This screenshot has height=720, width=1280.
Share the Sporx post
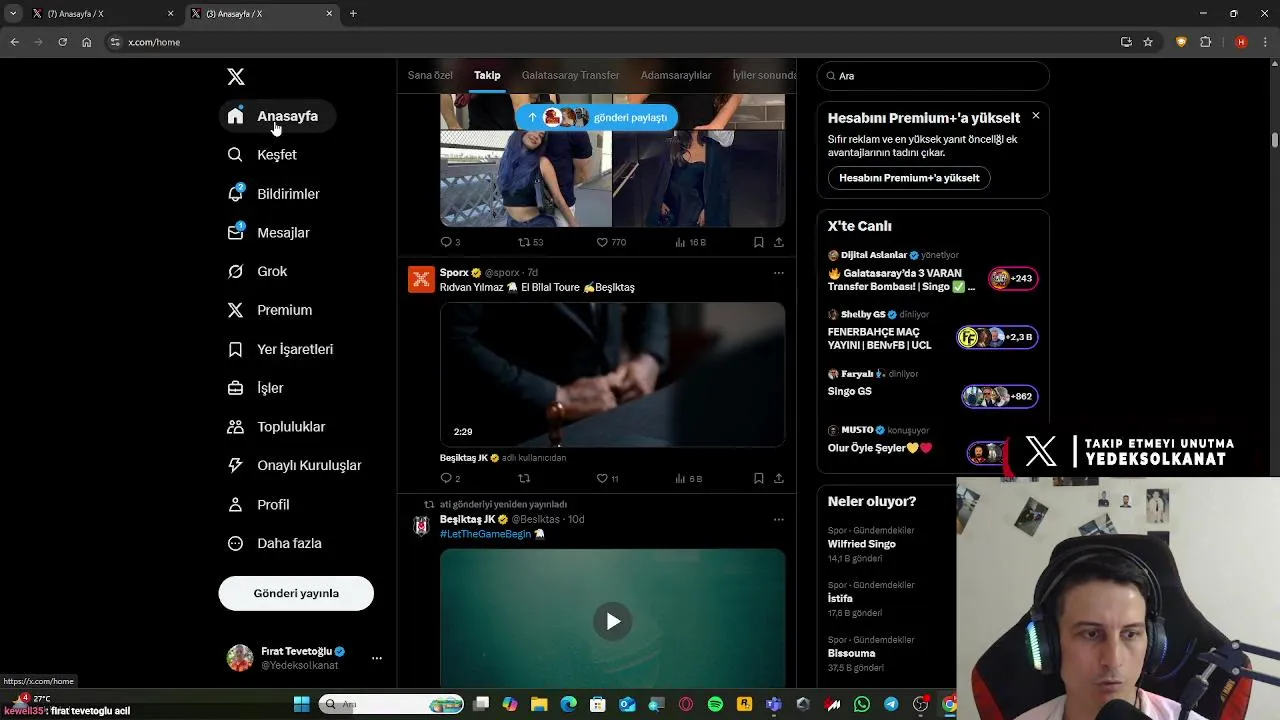click(779, 479)
